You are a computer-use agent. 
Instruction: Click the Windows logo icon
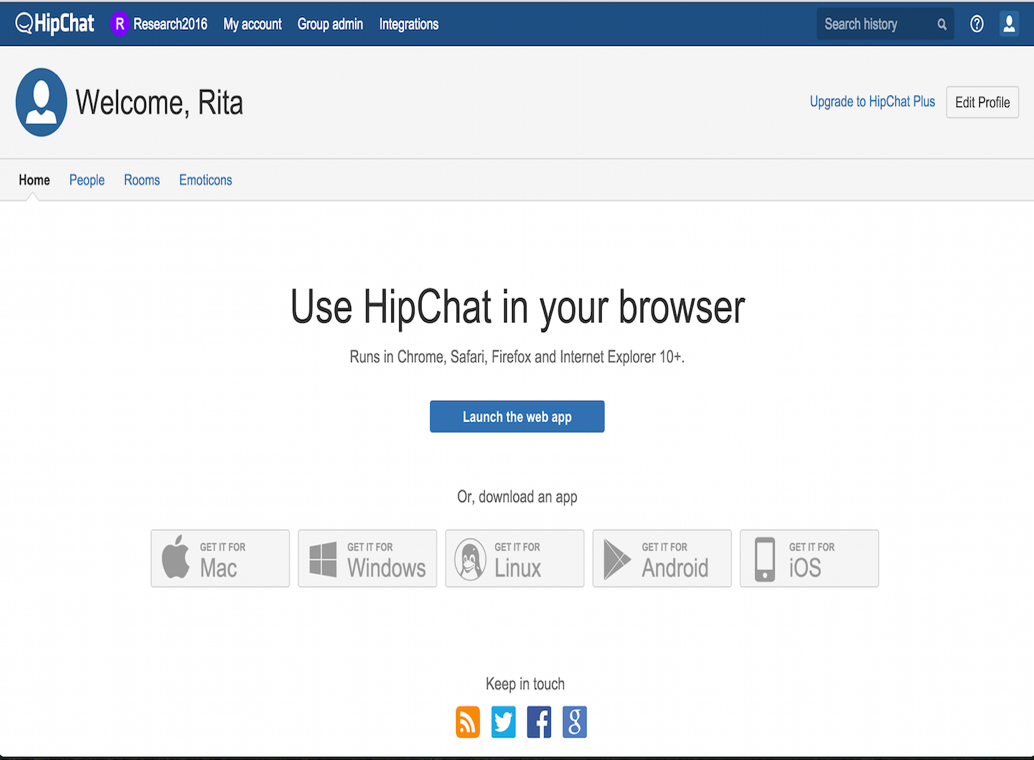click(x=323, y=559)
